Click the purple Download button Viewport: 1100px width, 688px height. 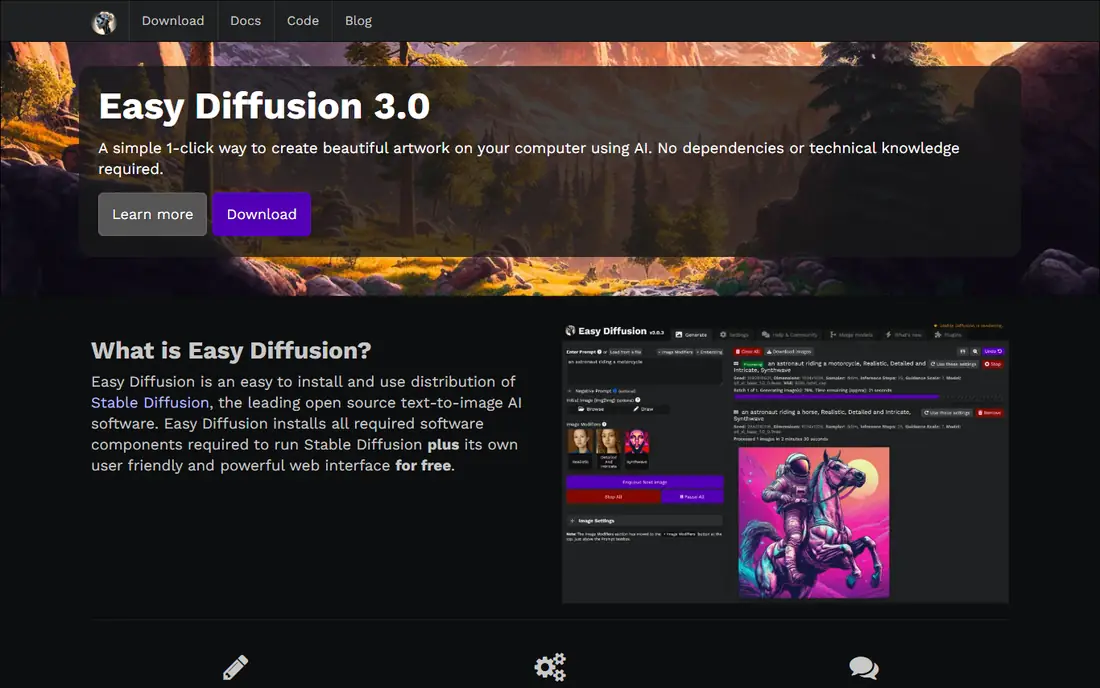(x=262, y=214)
